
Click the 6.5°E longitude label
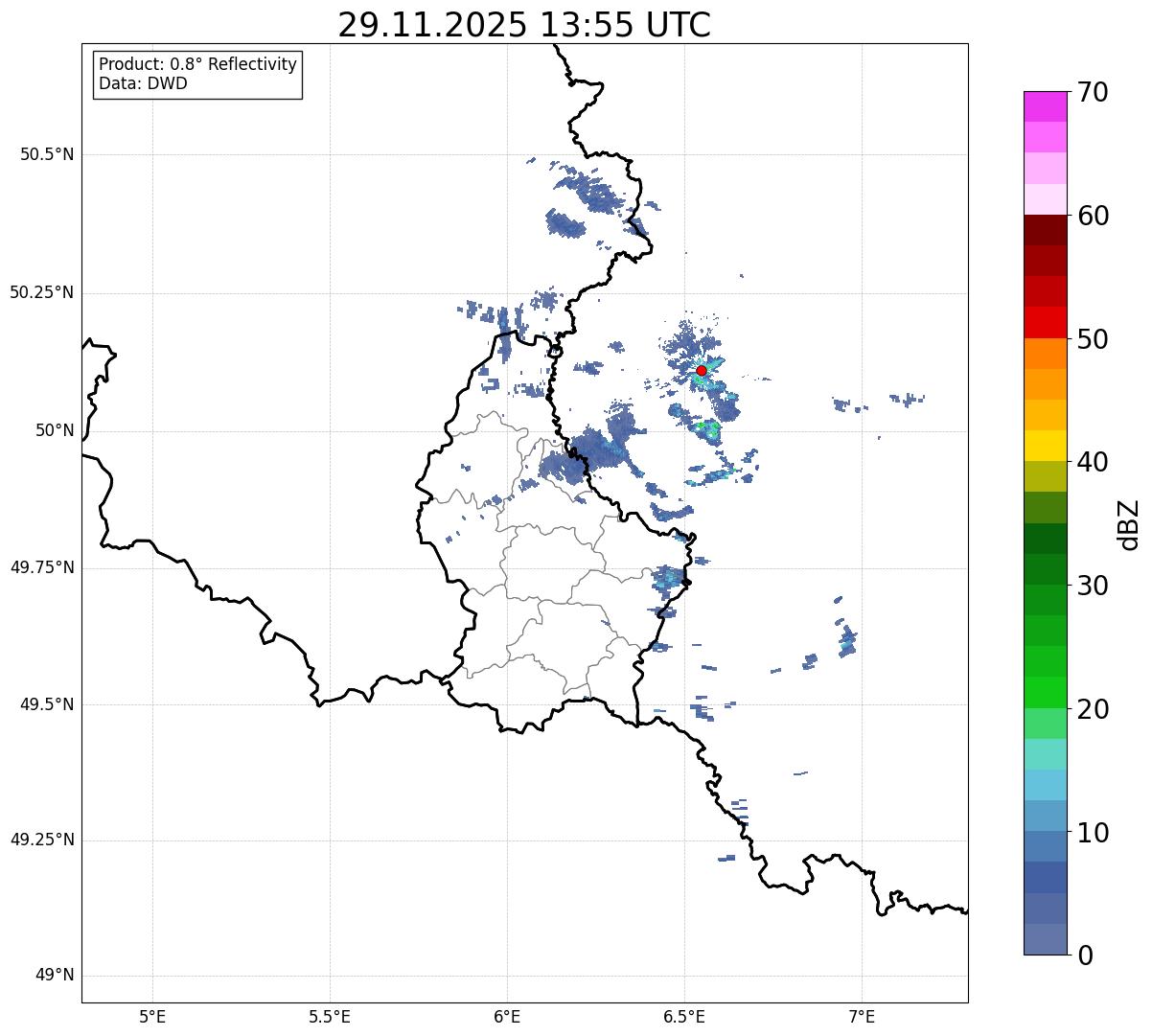684,1016
